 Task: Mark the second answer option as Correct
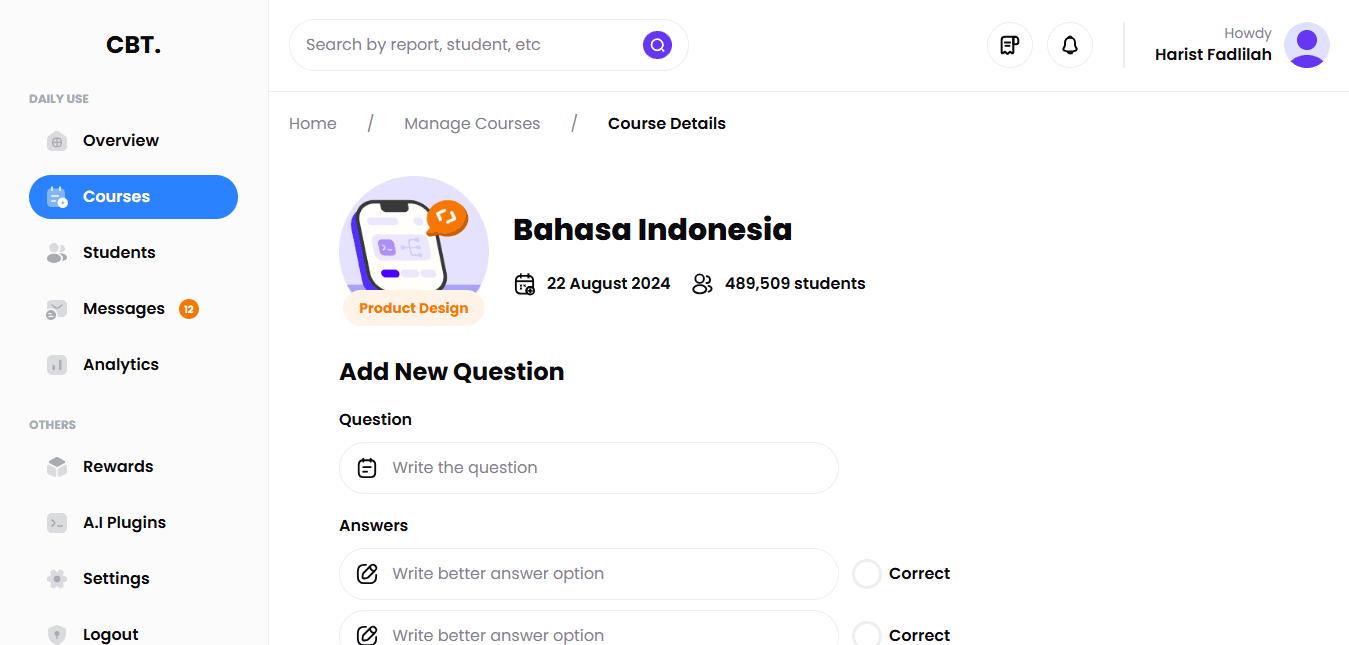866,635
